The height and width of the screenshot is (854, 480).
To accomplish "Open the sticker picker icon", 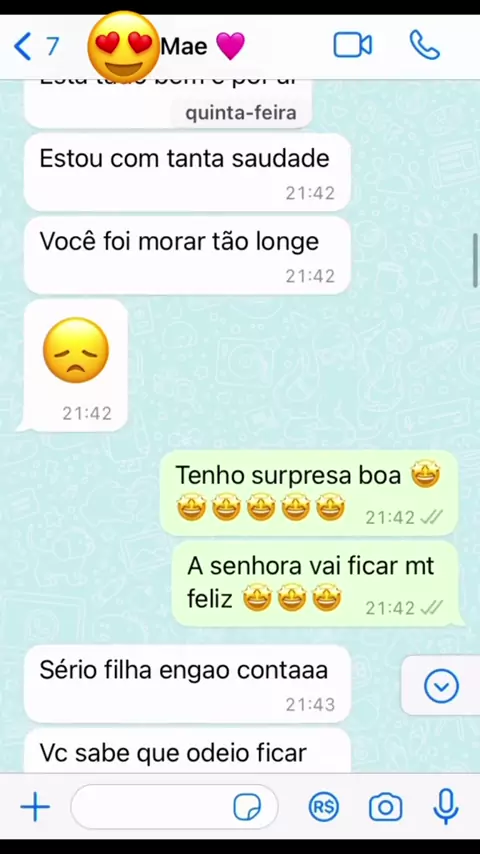I will 247,807.
